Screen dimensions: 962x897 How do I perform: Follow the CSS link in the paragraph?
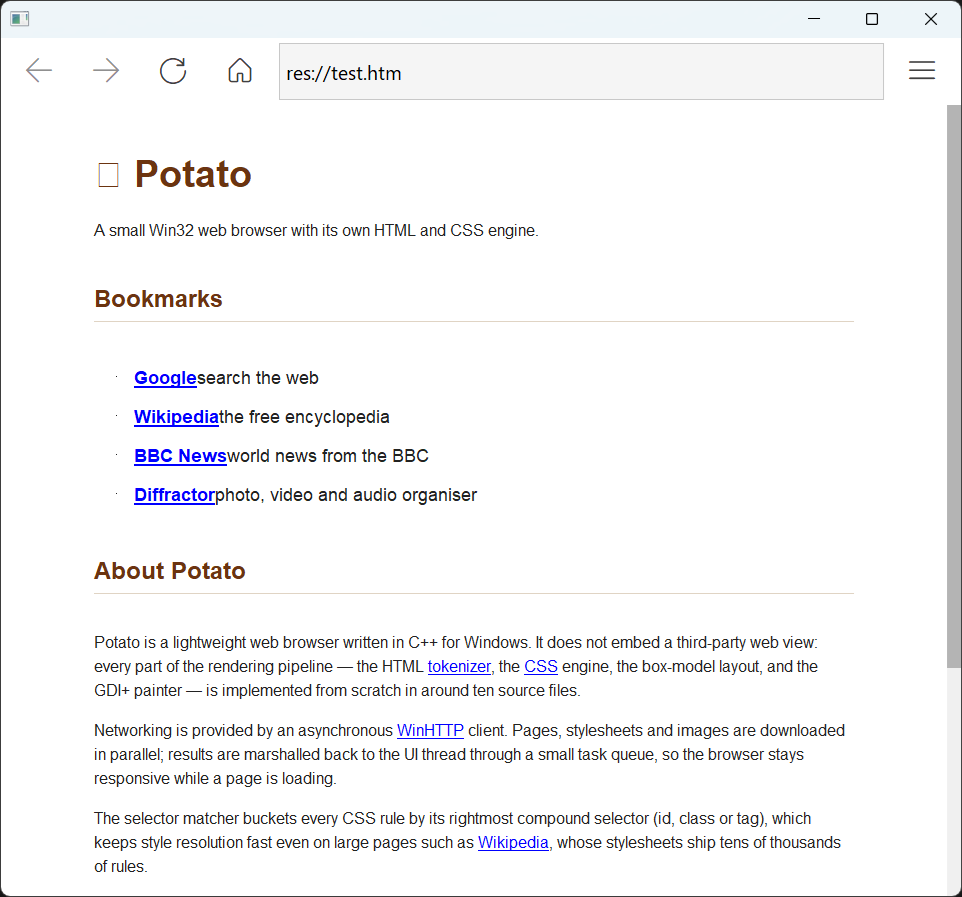click(x=541, y=666)
